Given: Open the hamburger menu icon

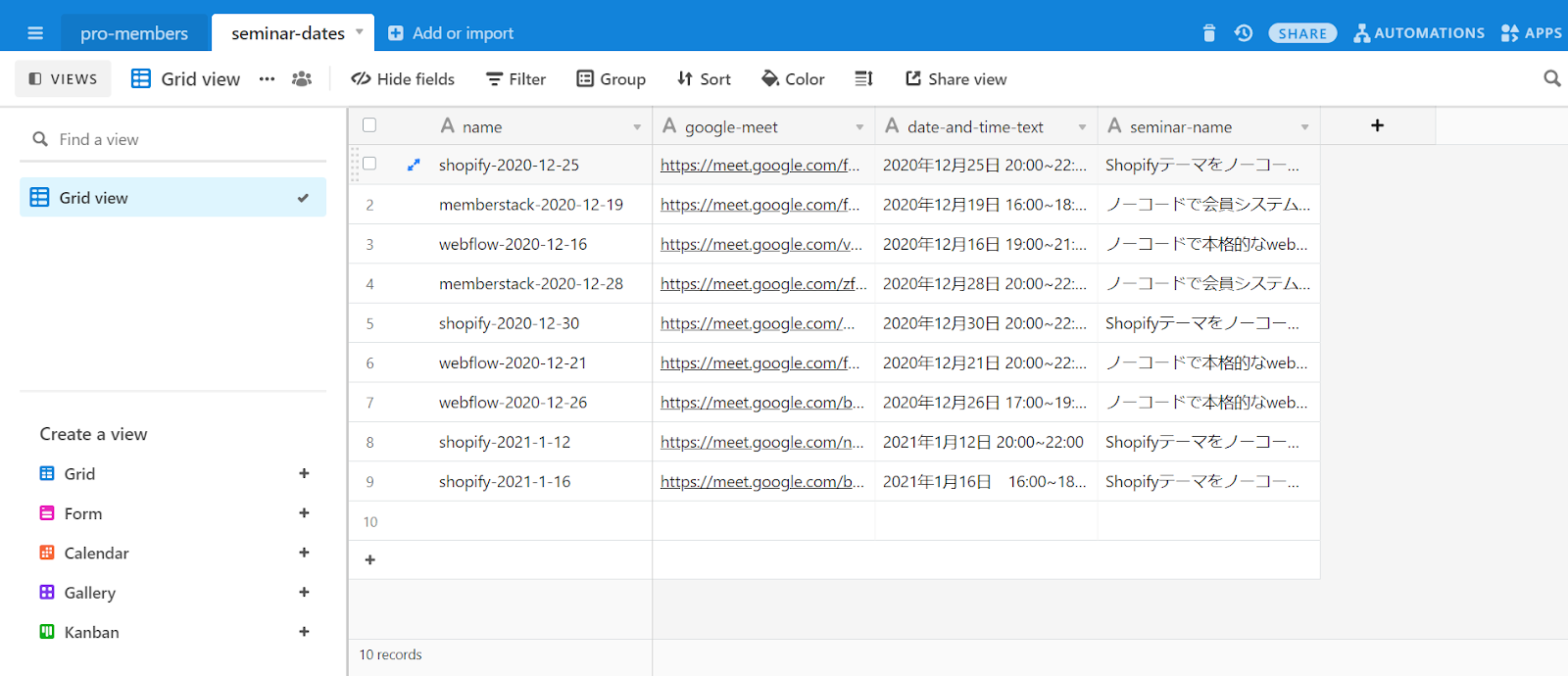Looking at the screenshot, I should pos(35,33).
